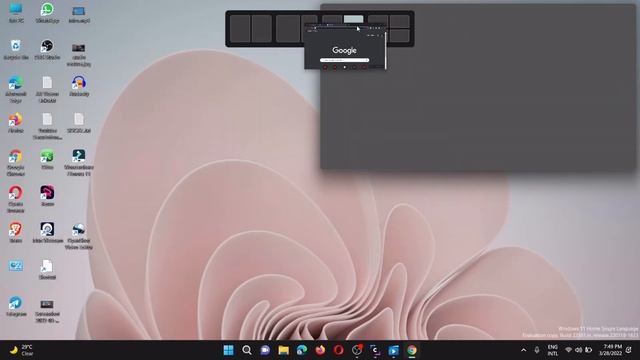The width and height of the screenshot is (640, 360).
Task: Open the Recycle Bin
Action: [x=16, y=49]
